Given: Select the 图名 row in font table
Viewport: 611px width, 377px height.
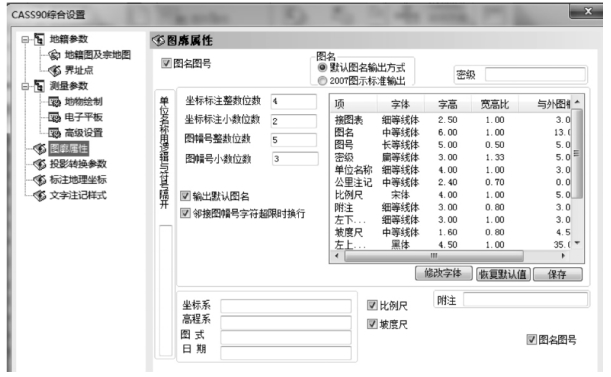Looking at the screenshot, I should click(x=452, y=133).
